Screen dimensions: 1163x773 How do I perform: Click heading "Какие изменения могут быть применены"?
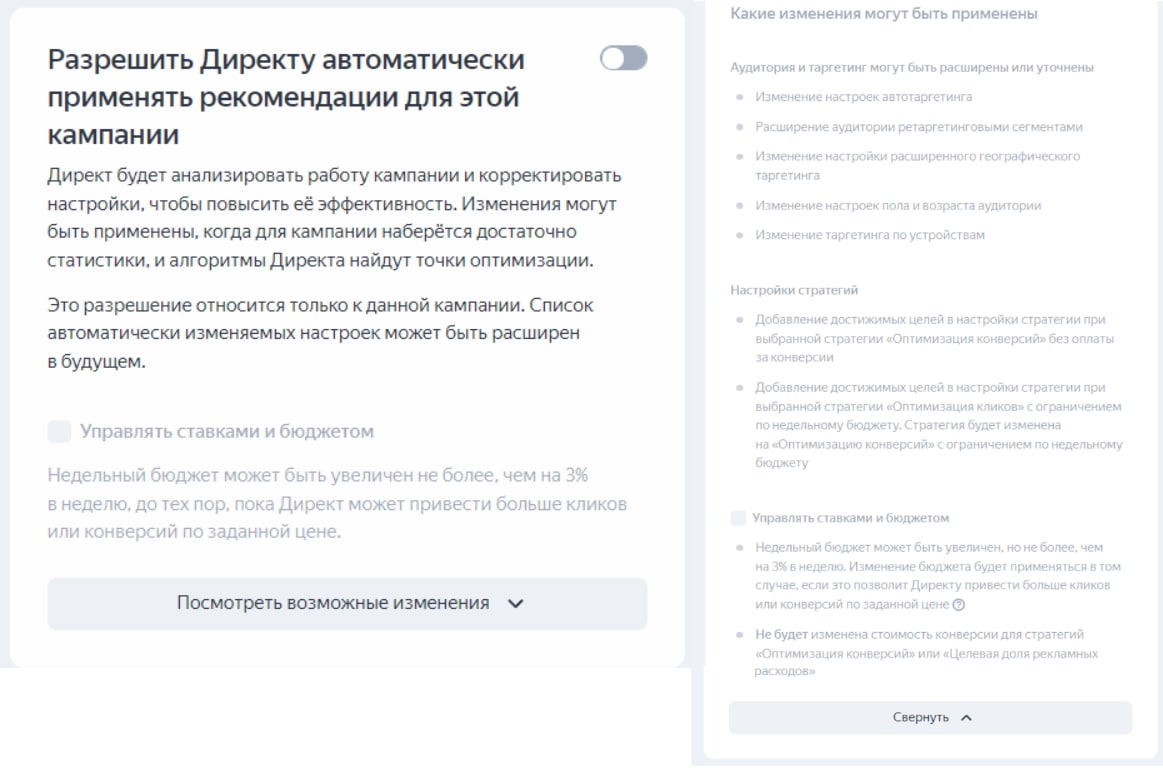pyautogui.click(x=883, y=13)
